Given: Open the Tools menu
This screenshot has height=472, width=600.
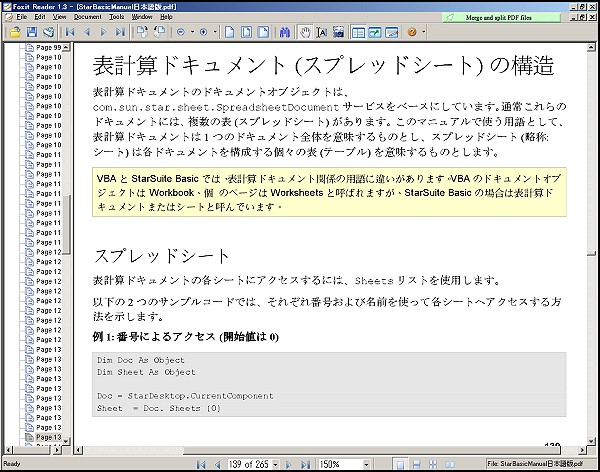Looking at the screenshot, I should point(117,17).
